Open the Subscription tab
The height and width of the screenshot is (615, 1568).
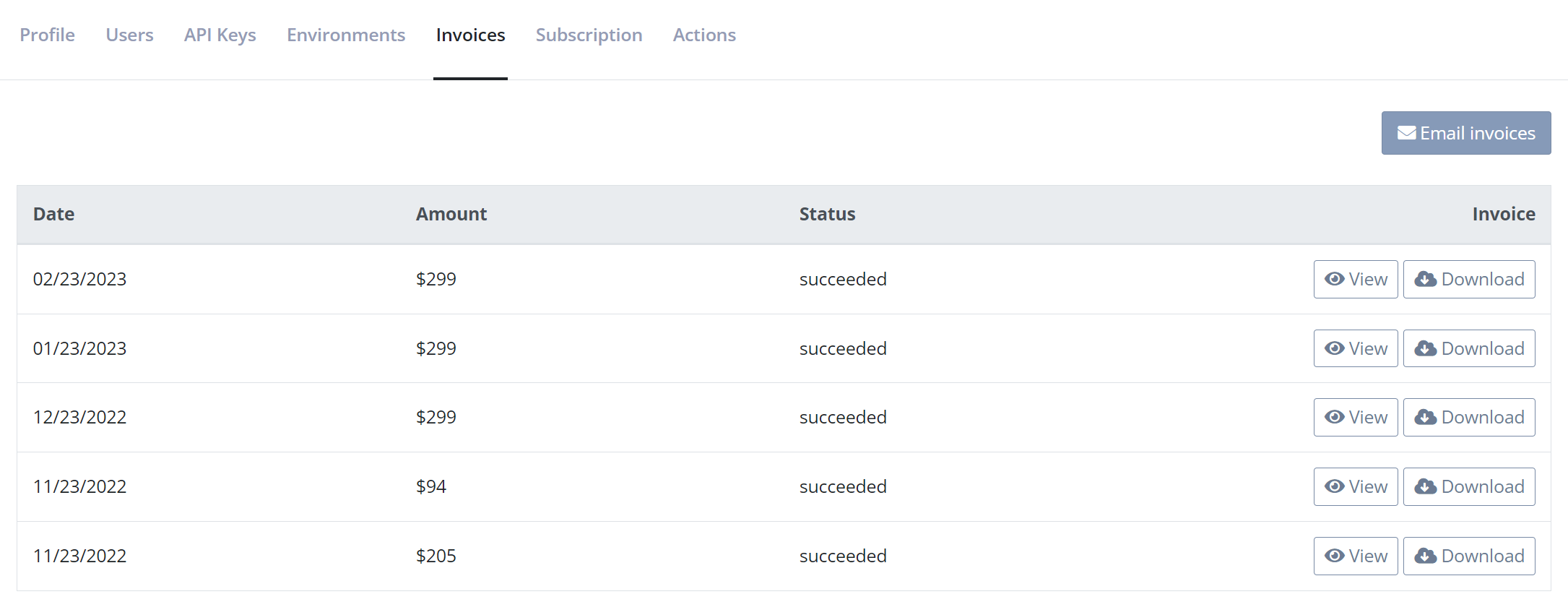[589, 35]
